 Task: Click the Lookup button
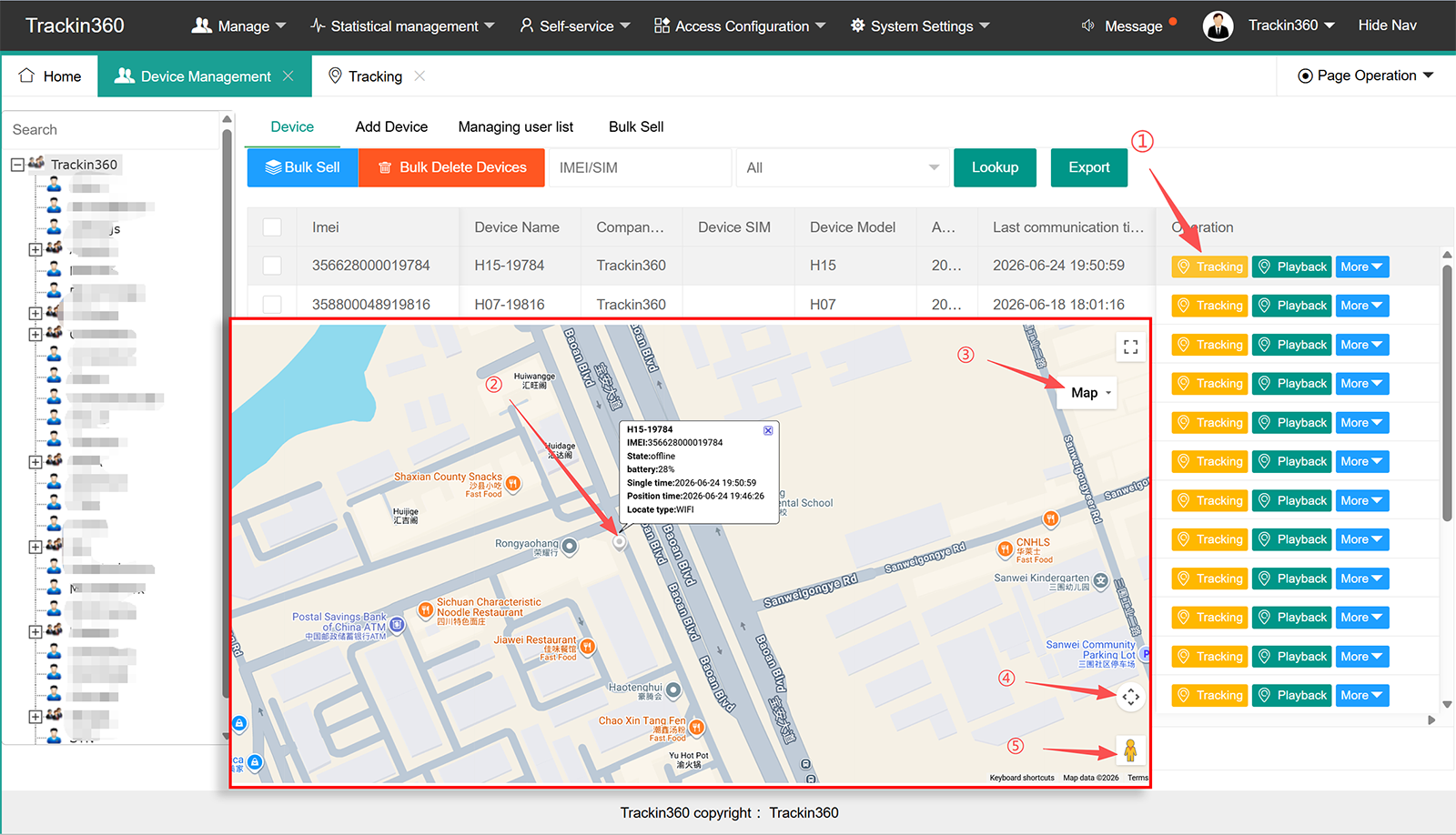coord(995,167)
